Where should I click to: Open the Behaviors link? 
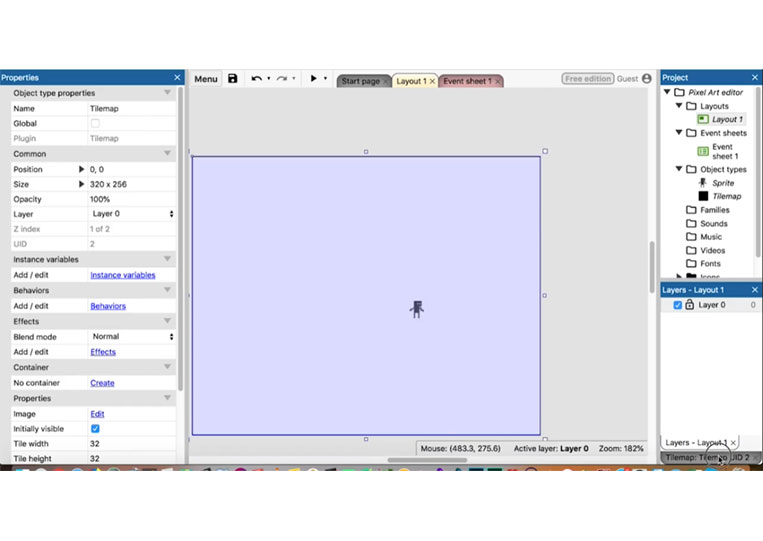pyautogui.click(x=108, y=306)
